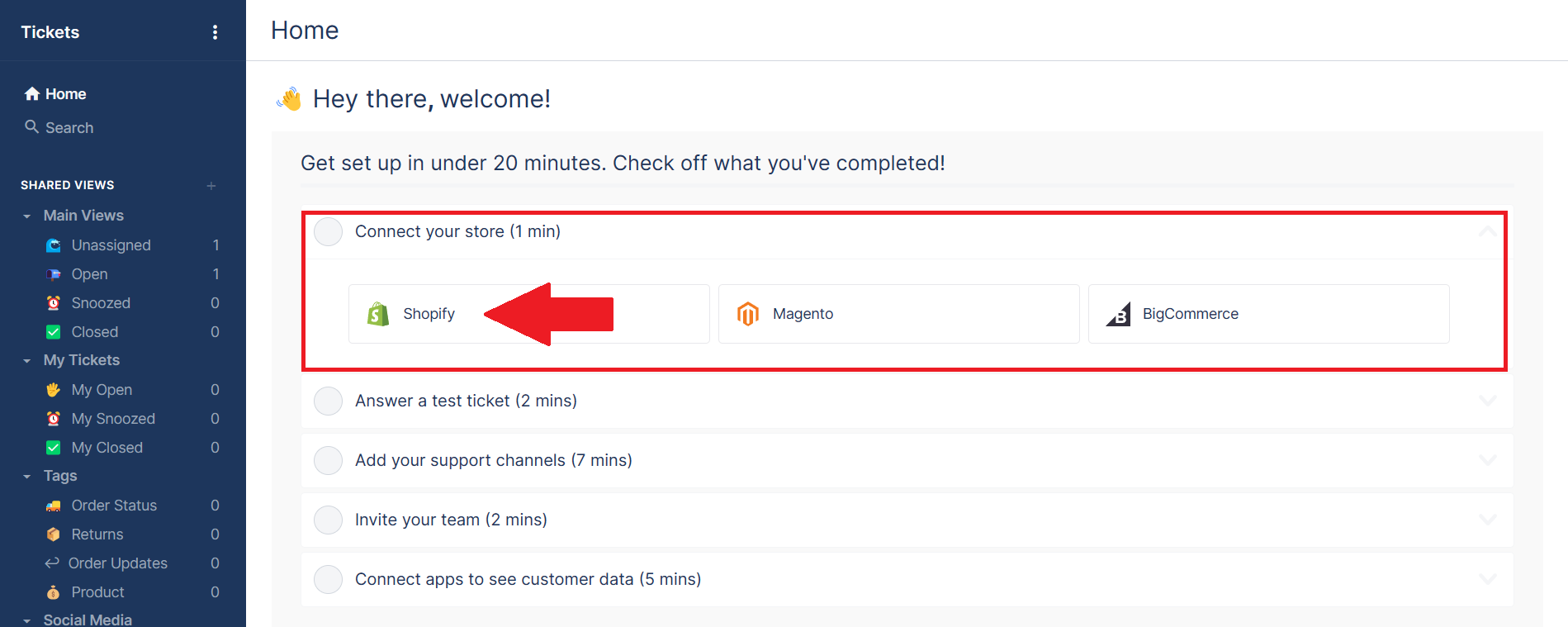Image resolution: width=1568 pixels, height=627 pixels.
Task: Click the Search magnifier icon
Action: (32, 126)
